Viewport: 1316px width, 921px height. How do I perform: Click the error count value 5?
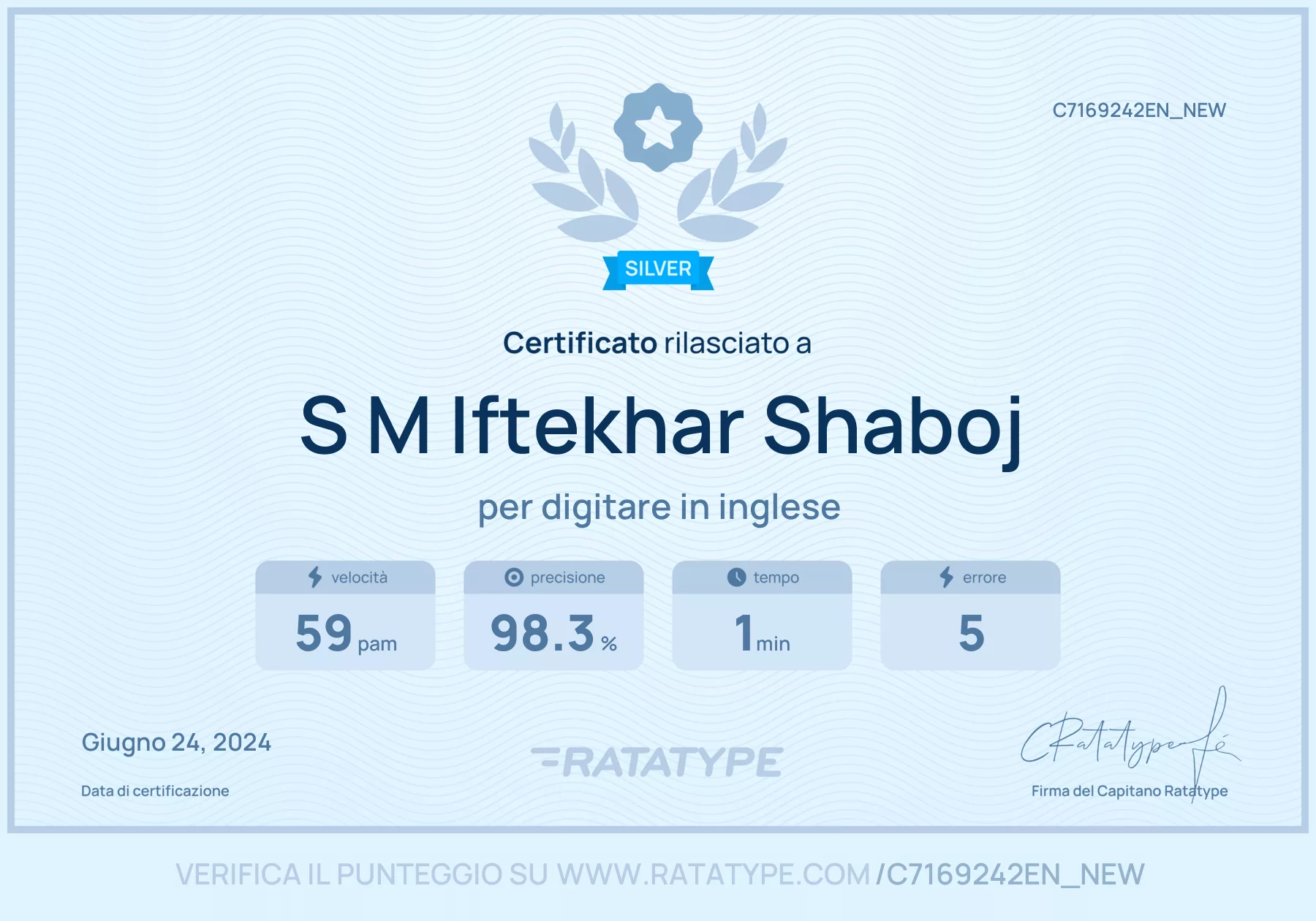[x=971, y=633]
